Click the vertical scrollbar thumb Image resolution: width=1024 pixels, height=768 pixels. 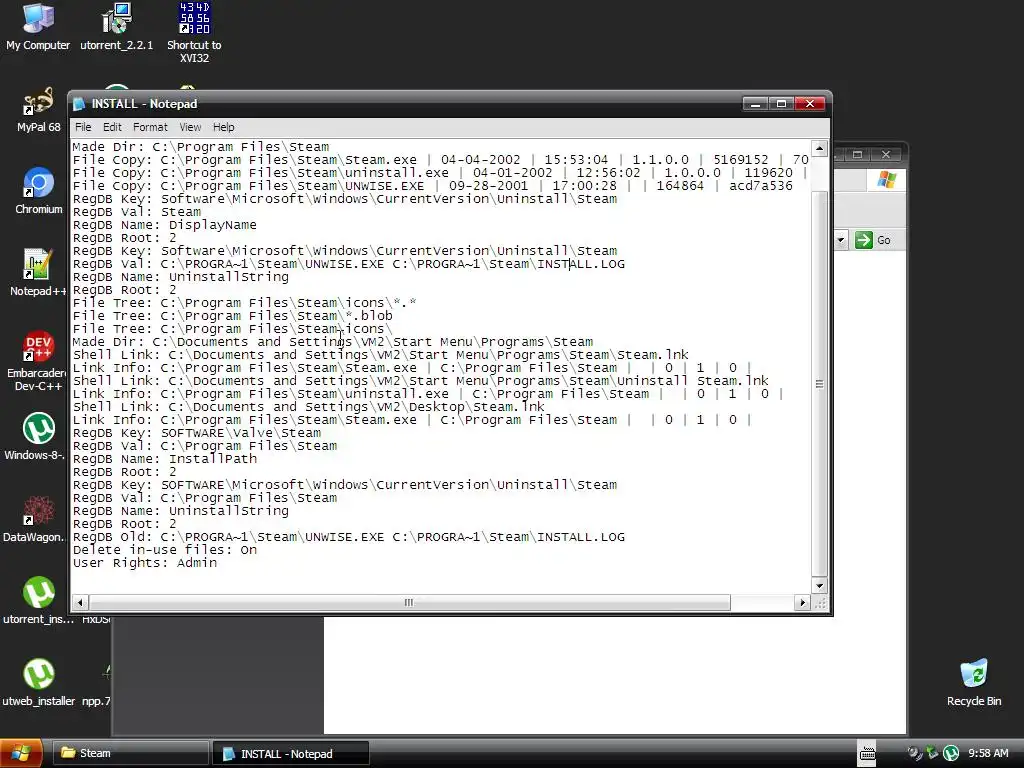point(819,385)
